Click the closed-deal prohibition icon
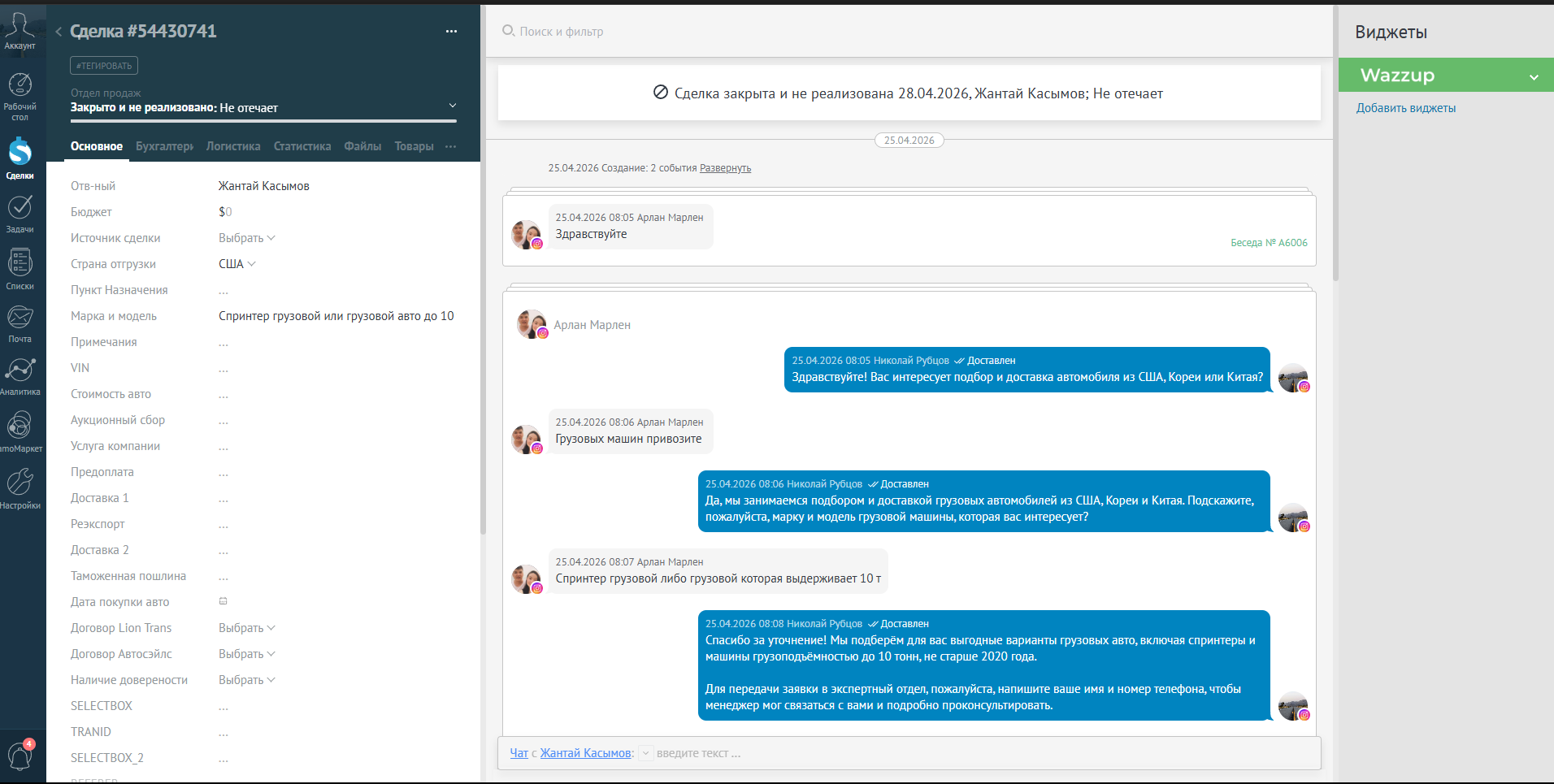Image resolution: width=1554 pixels, height=784 pixels. point(661,93)
